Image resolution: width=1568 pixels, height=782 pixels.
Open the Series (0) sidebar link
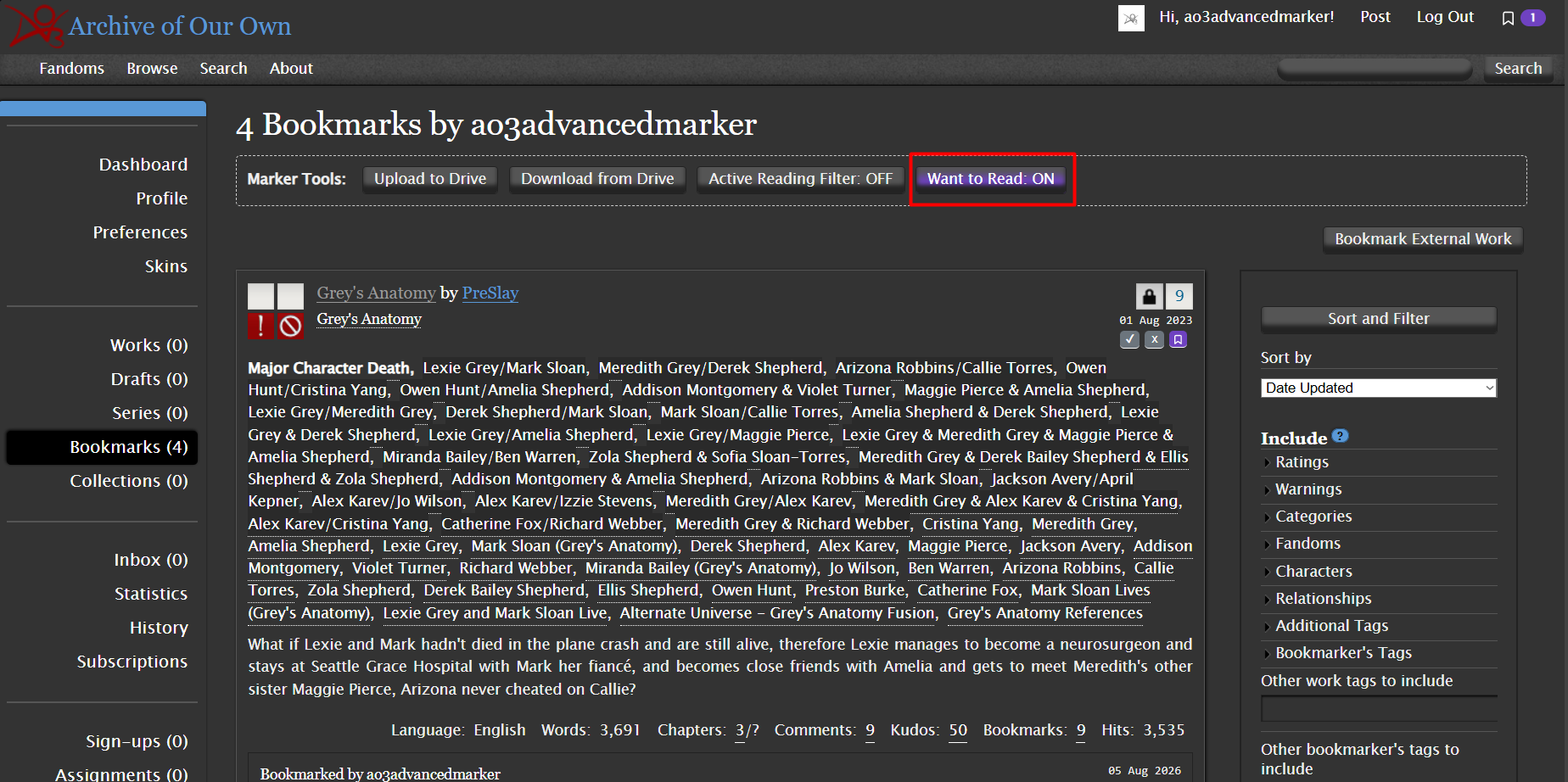pos(150,413)
